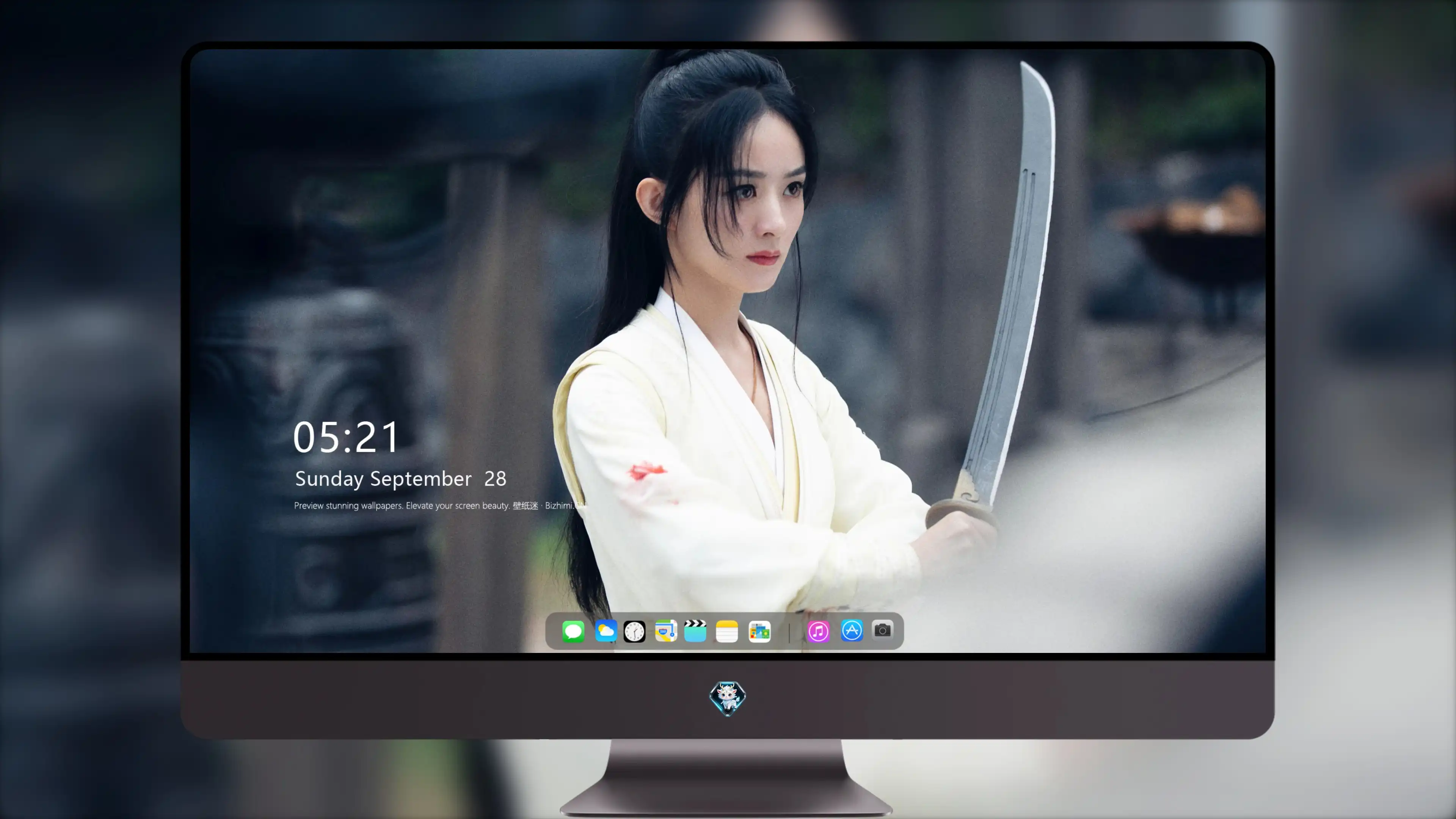
Task: Open the colorful photo gallery dock icon
Action: point(759,631)
